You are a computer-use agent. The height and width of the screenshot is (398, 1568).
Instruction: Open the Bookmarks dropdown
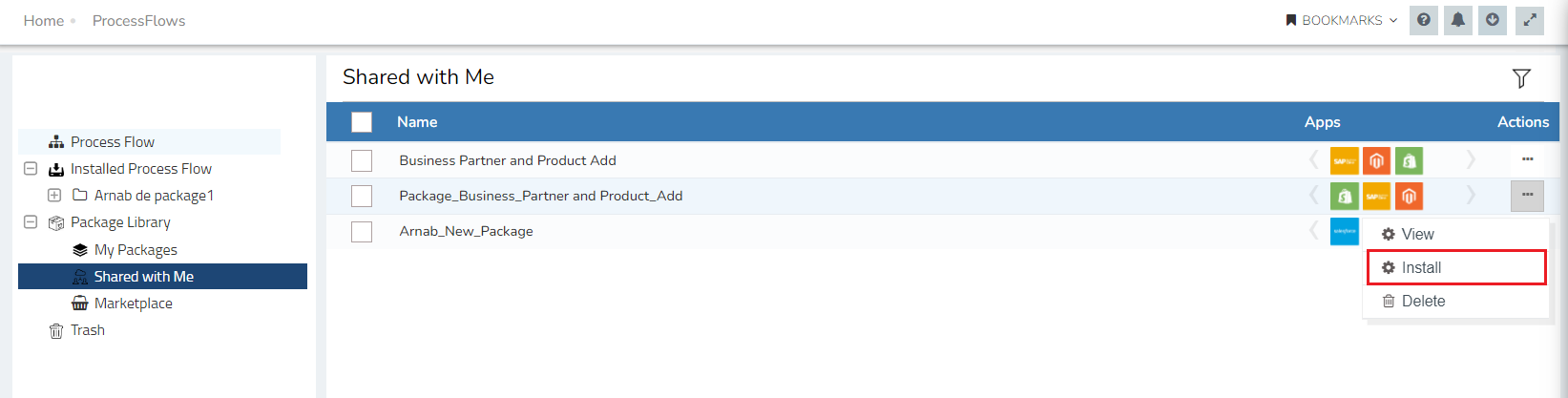[1341, 20]
